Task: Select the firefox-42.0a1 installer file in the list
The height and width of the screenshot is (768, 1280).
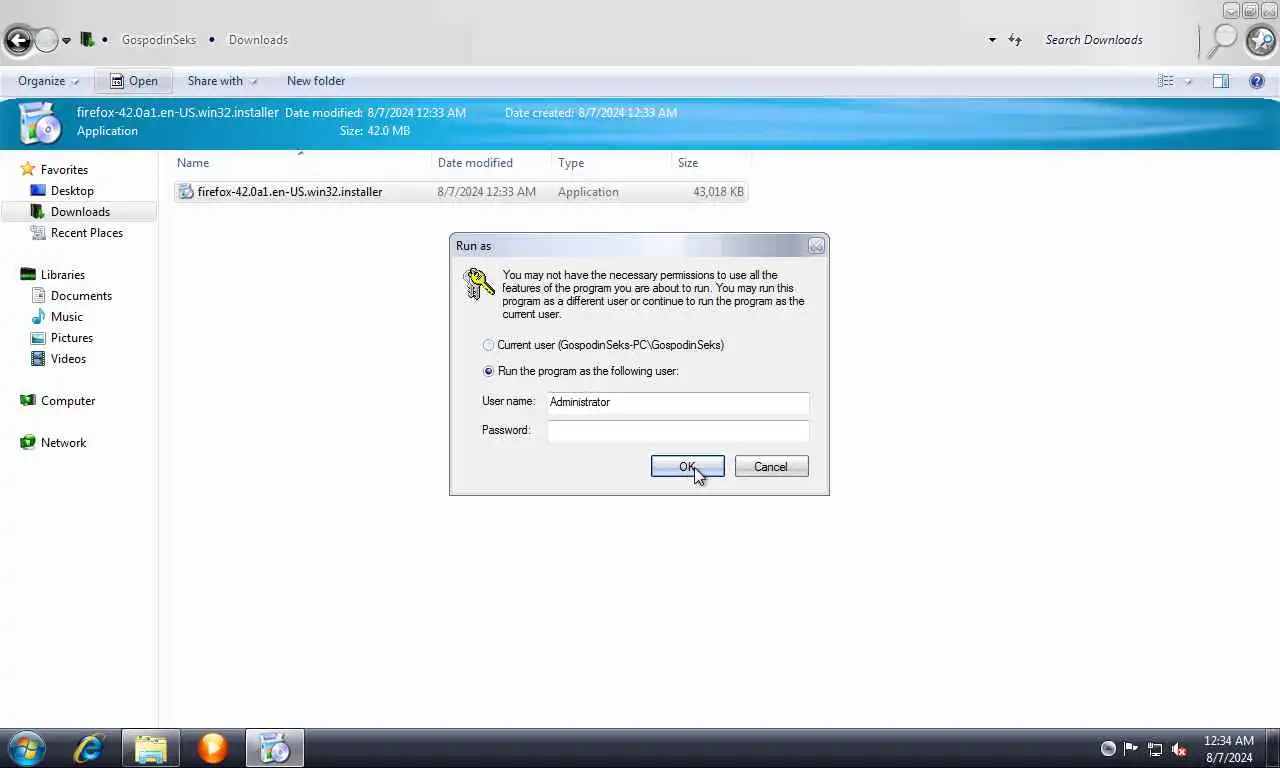Action: 461,192
